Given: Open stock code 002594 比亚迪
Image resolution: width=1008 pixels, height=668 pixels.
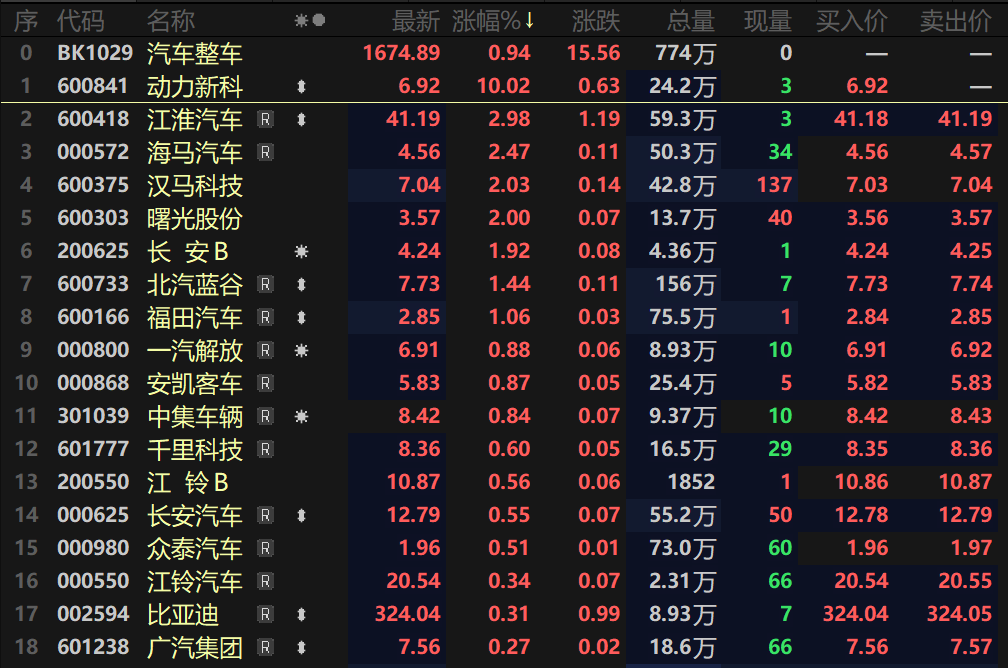Looking at the screenshot, I should [93, 615].
